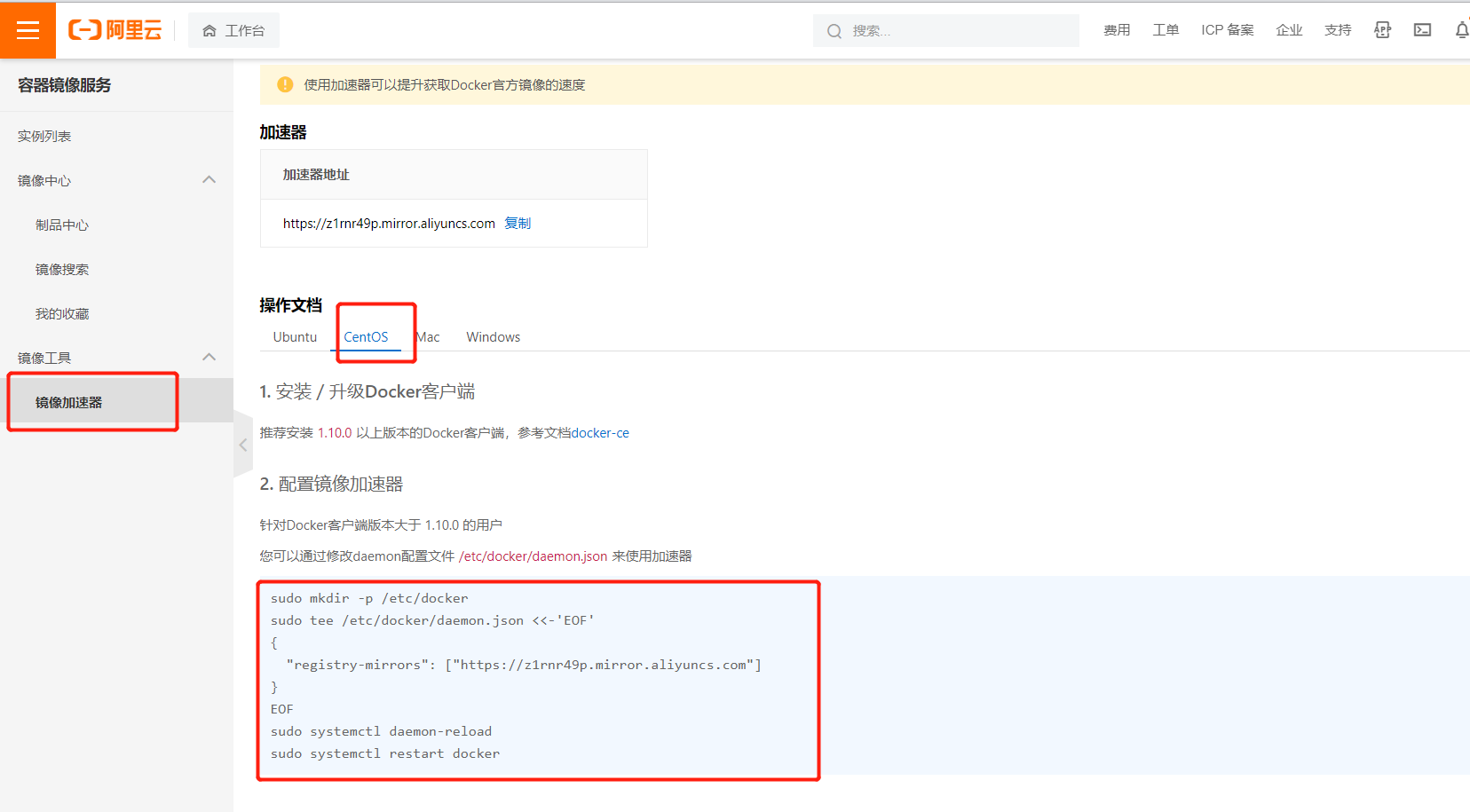Click the 'sudo tee /etc/docker/daemon.json' line
Viewport: 1470px width, 812px height.
pyautogui.click(x=432, y=620)
